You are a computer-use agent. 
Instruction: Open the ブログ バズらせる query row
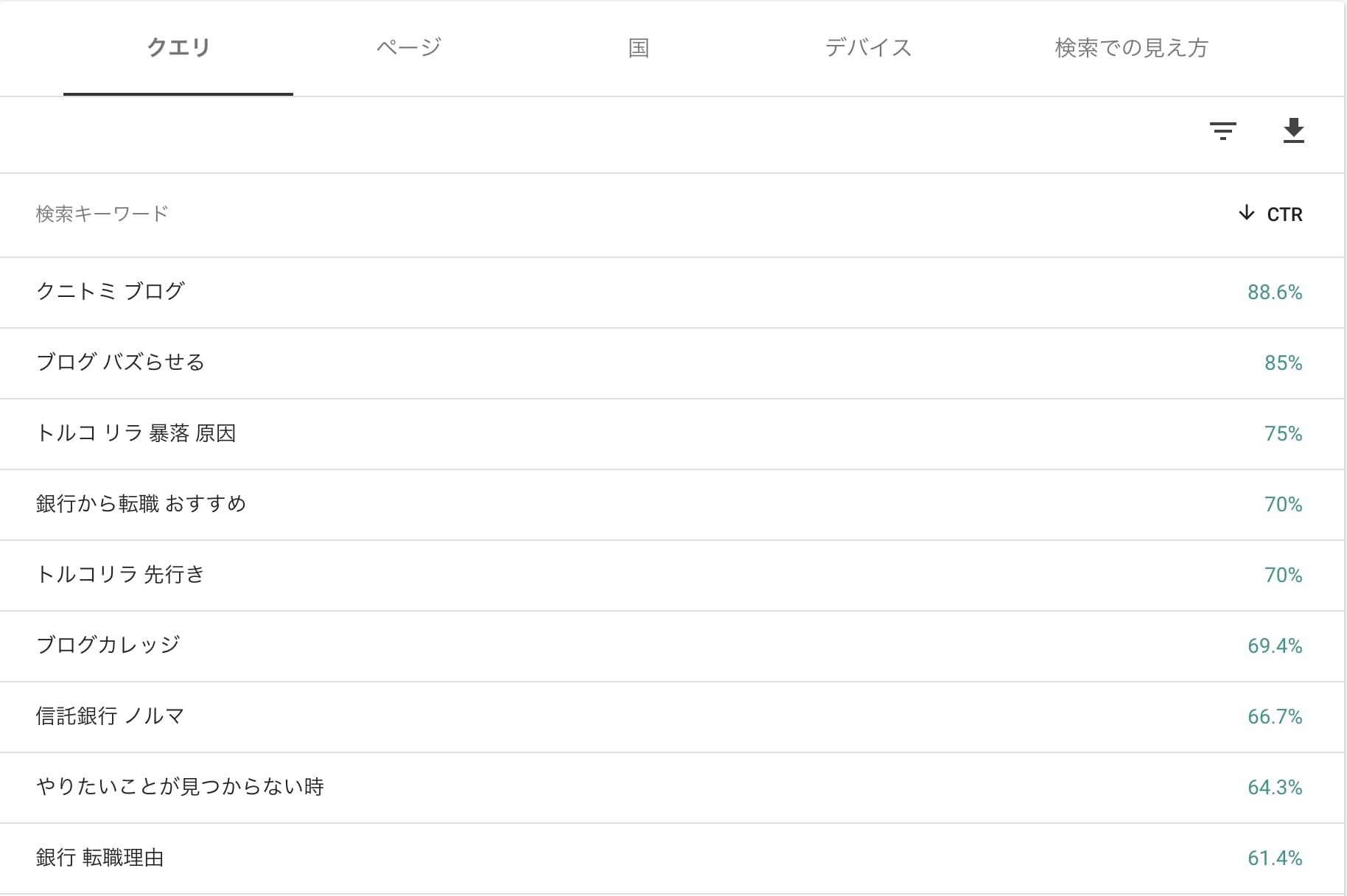coord(672,363)
